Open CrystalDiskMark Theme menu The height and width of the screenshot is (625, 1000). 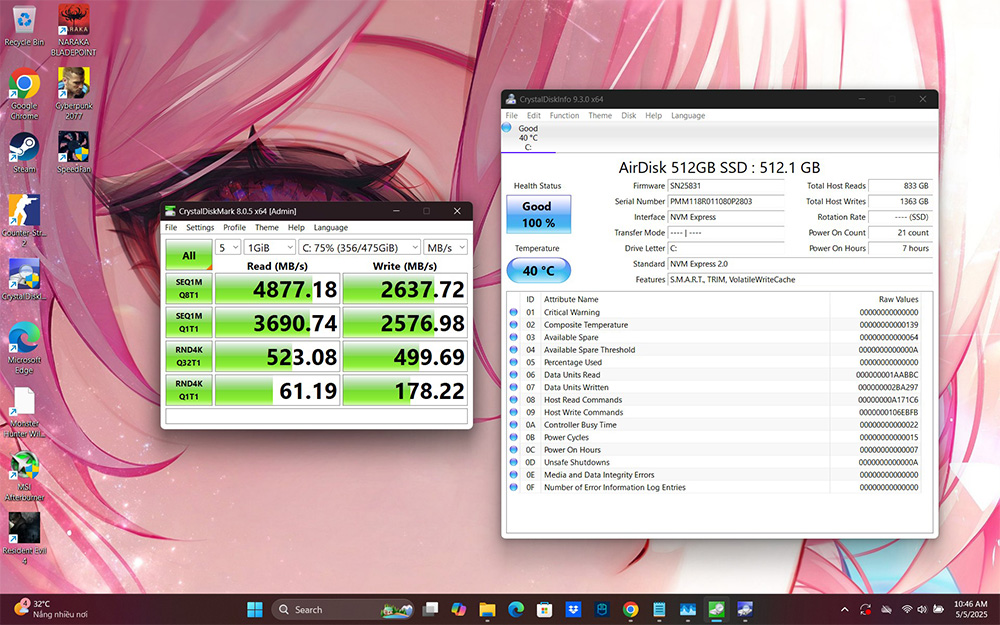tap(267, 228)
